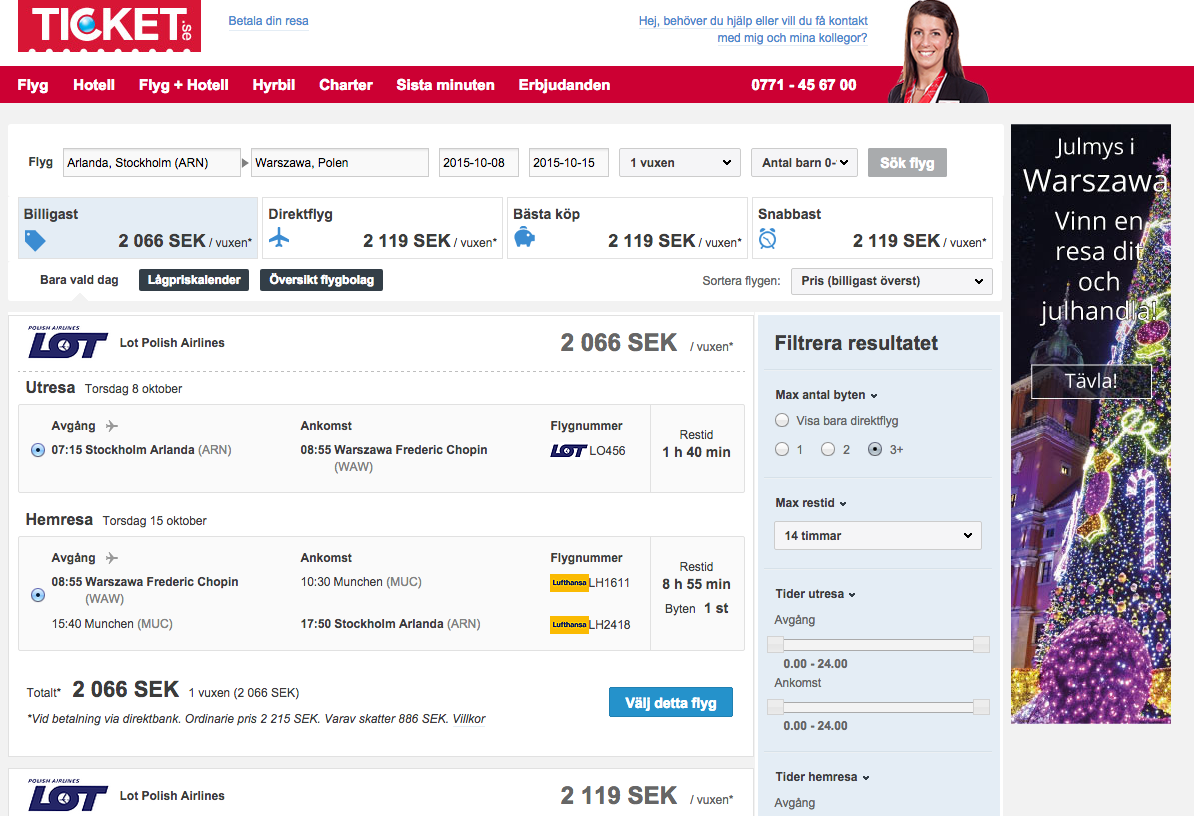Viewport: 1194px width, 816px height.
Task: Click the LOT logo on the 2 119 SEK result
Action: point(68,795)
